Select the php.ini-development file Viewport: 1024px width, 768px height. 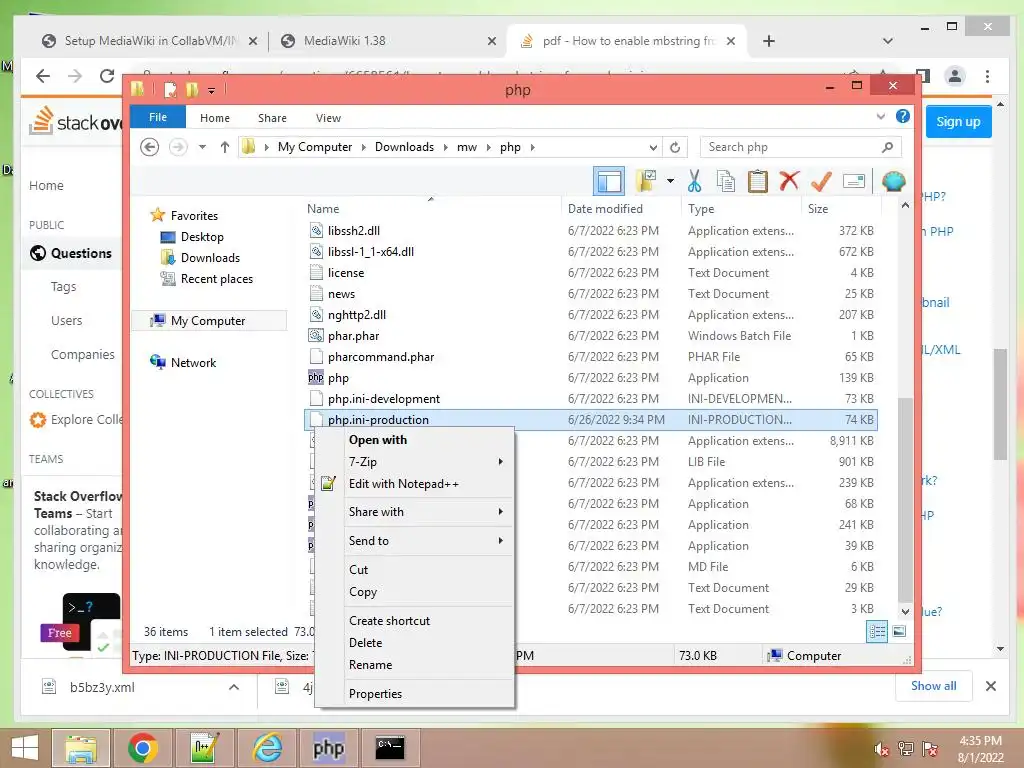(383, 398)
